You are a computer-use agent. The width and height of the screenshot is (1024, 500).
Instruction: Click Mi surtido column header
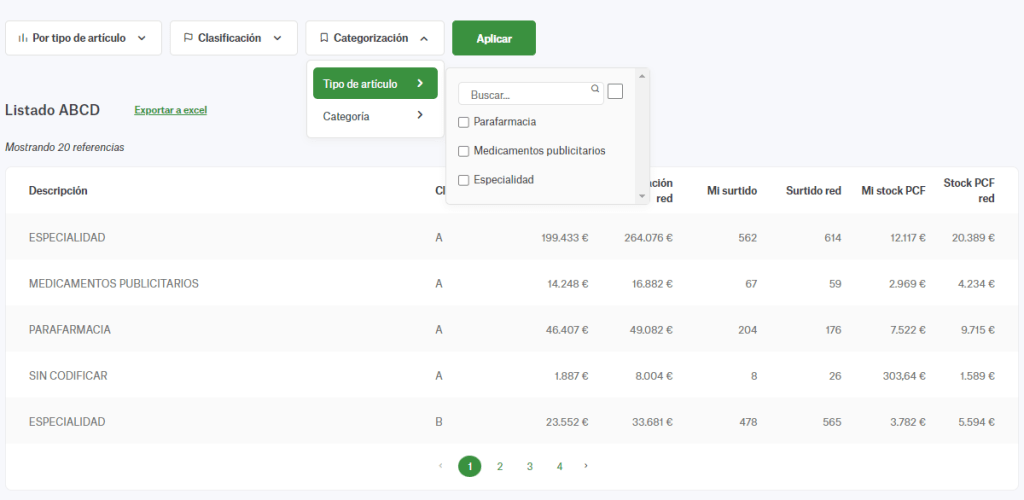(732, 191)
